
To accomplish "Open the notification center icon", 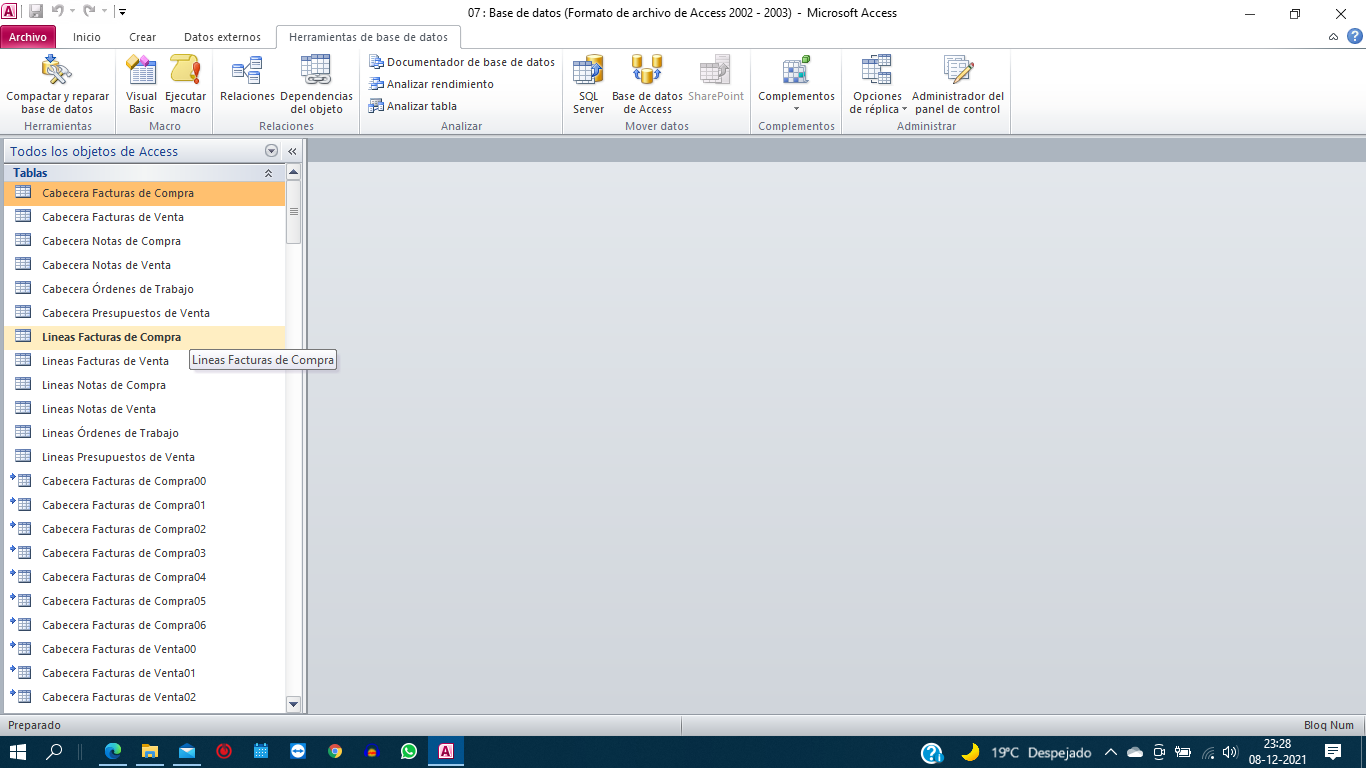I will click(x=1332, y=751).
